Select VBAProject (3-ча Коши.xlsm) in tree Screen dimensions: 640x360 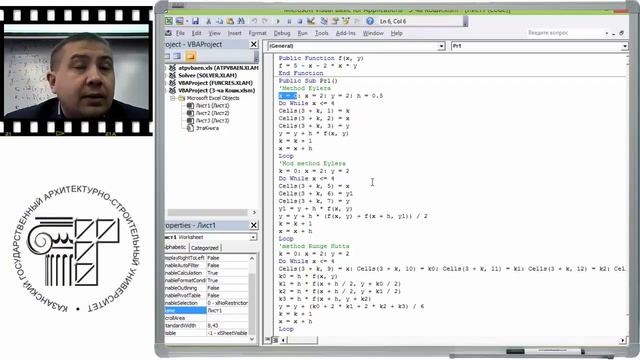[x=217, y=90]
